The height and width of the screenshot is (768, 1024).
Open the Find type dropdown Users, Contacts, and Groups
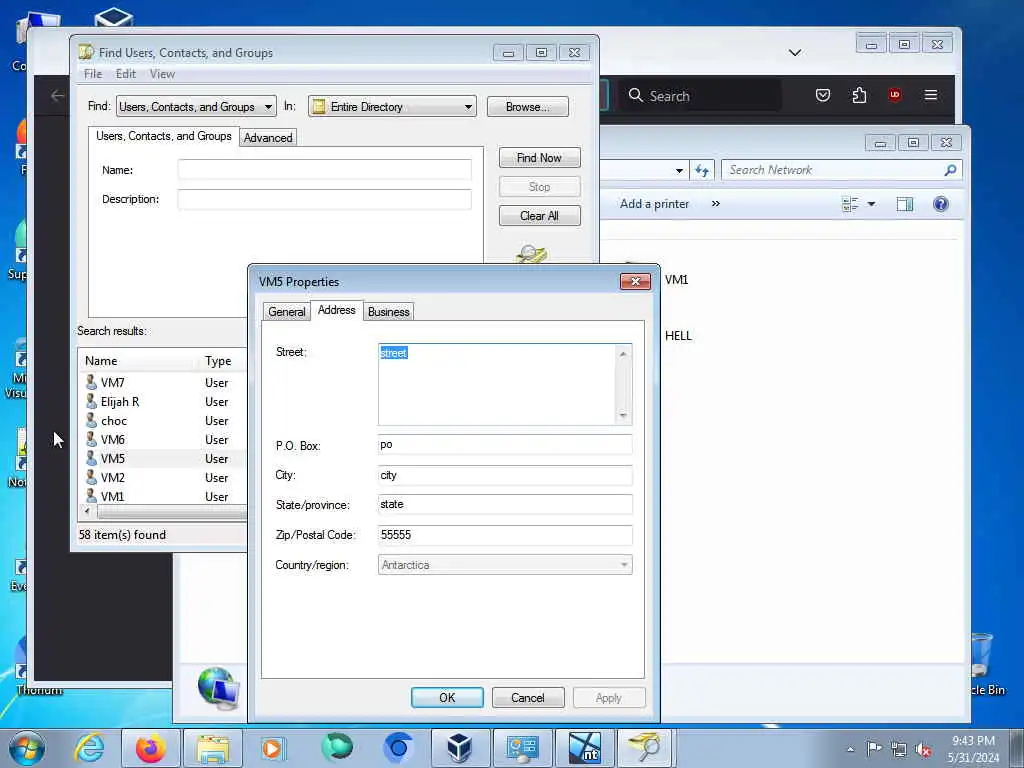(196, 106)
